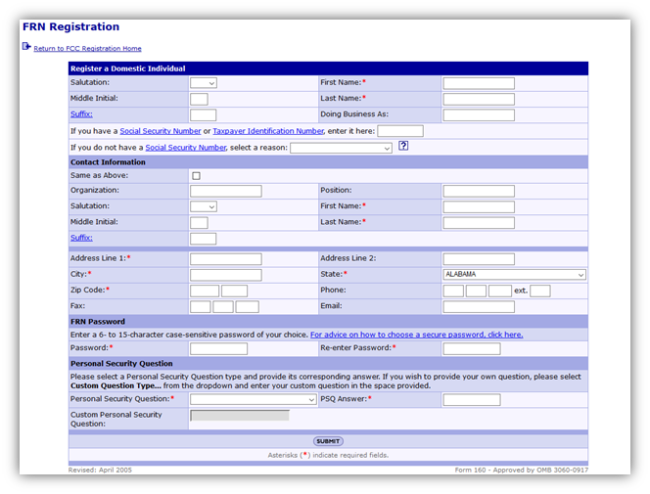
Task: Open the Personal Security Question dropdown
Action: [253, 400]
